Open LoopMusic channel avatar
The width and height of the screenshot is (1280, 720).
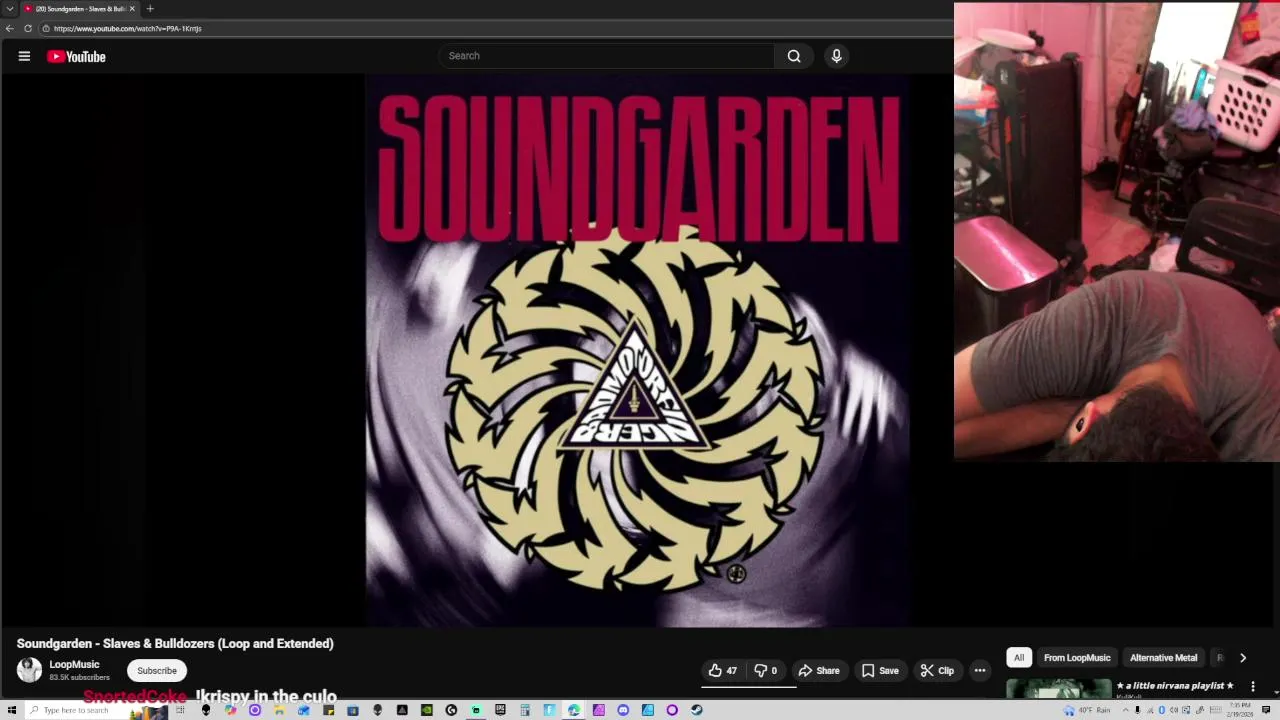tap(30, 670)
